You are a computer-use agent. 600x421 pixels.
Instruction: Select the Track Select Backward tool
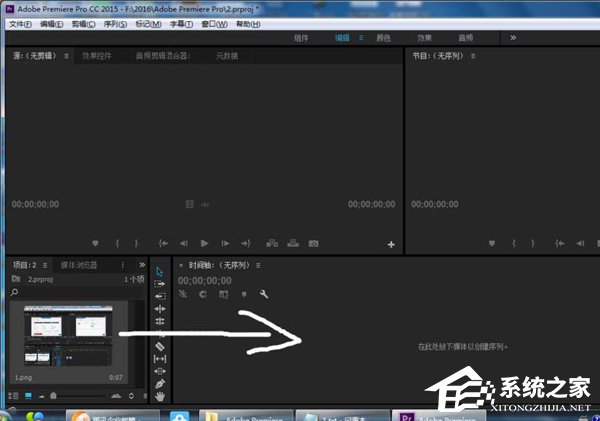tap(160, 296)
